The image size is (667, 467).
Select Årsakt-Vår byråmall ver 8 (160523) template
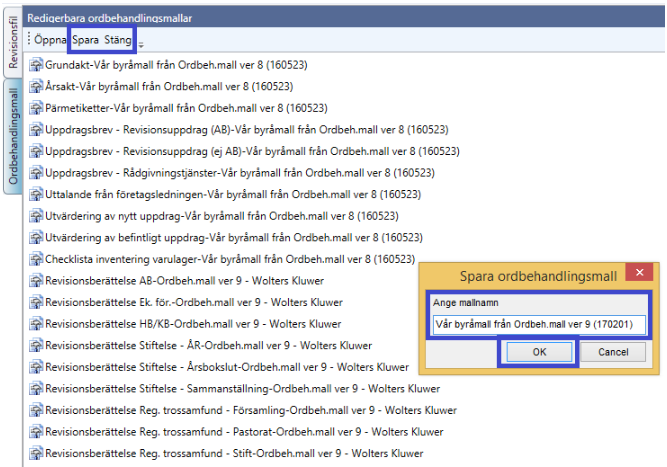pyautogui.click(x=169, y=86)
